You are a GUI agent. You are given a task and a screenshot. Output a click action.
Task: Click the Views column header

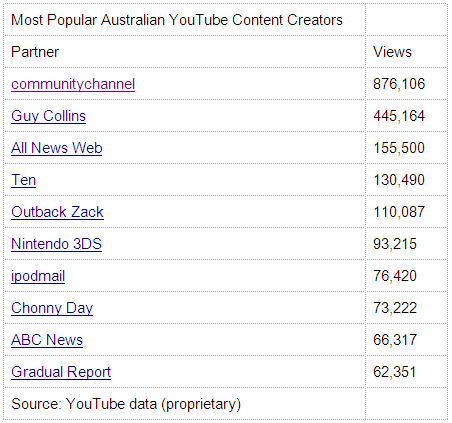(392, 52)
